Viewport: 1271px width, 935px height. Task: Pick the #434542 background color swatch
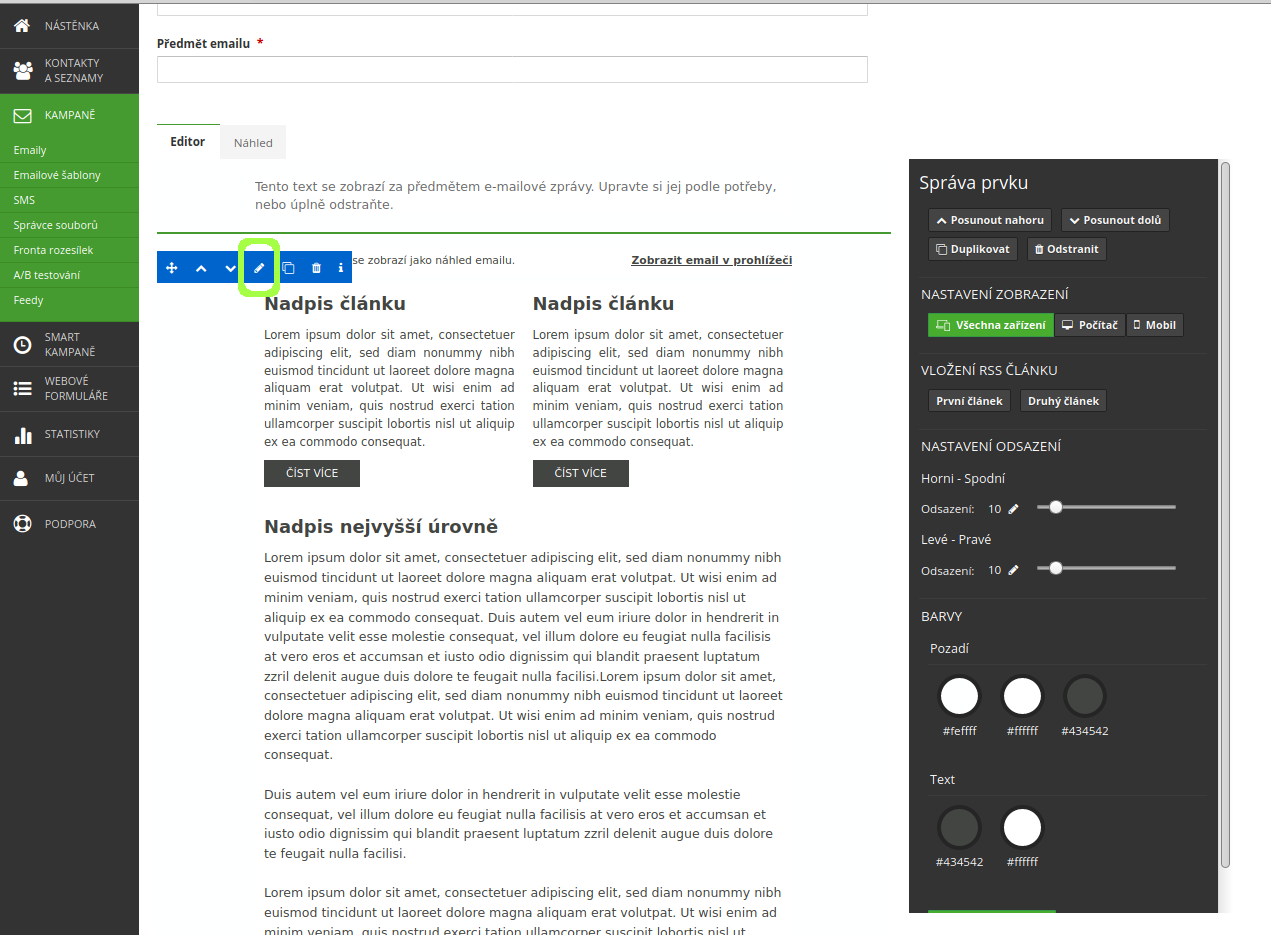click(1084, 696)
